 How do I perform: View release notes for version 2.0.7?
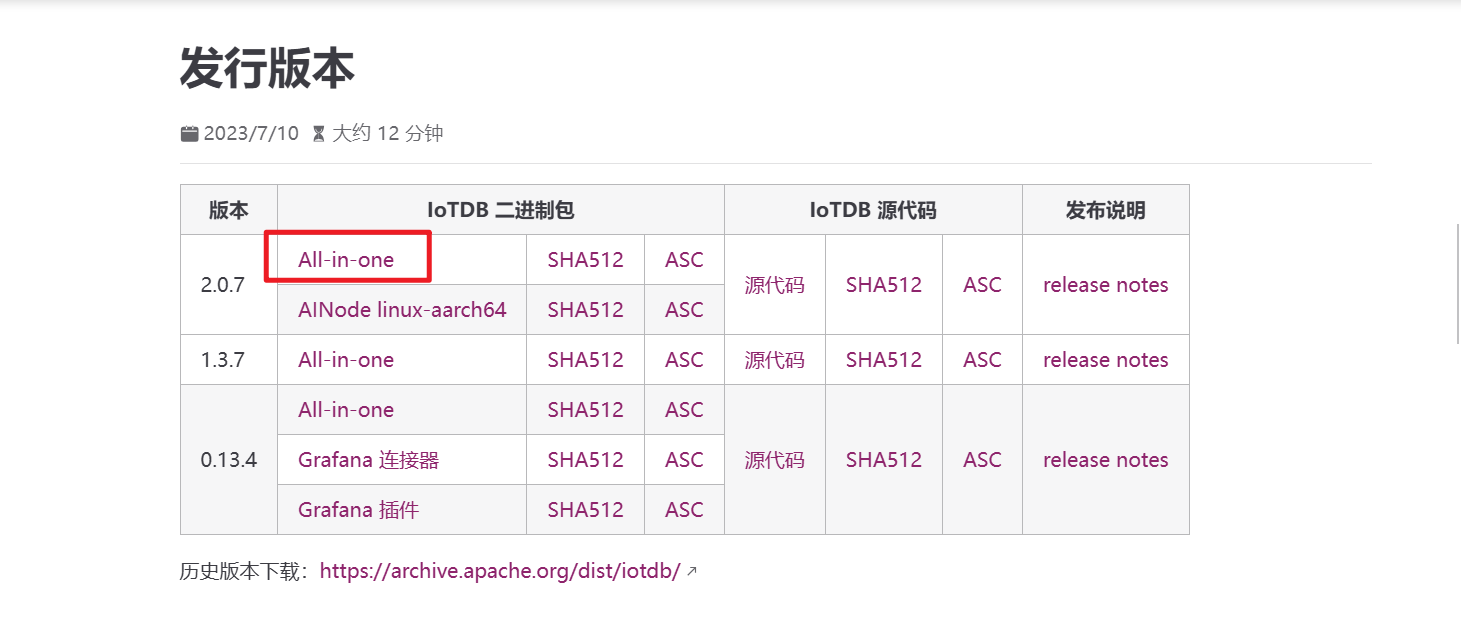tap(1105, 285)
